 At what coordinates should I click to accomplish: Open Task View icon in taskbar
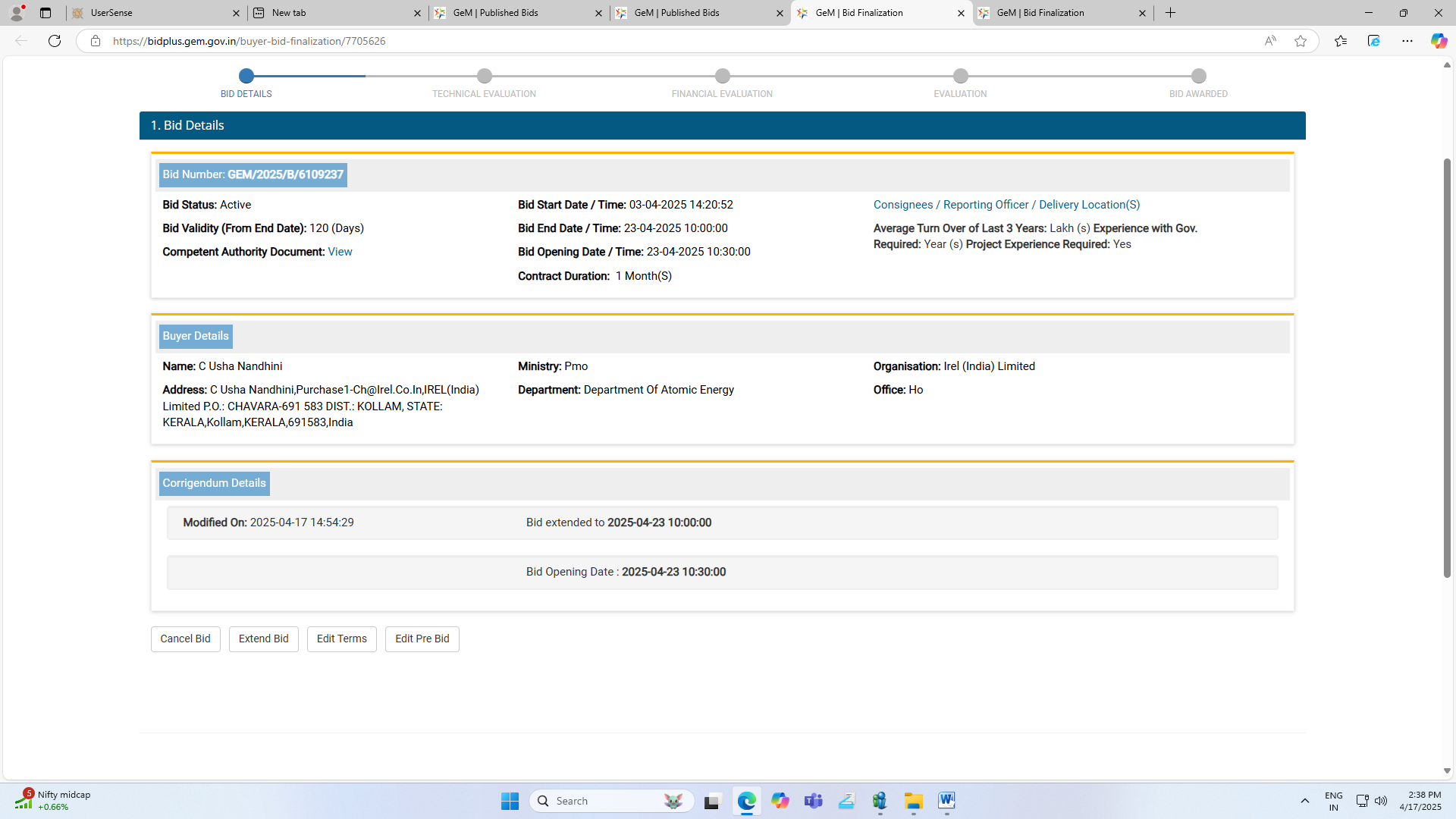pyautogui.click(x=711, y=801)
